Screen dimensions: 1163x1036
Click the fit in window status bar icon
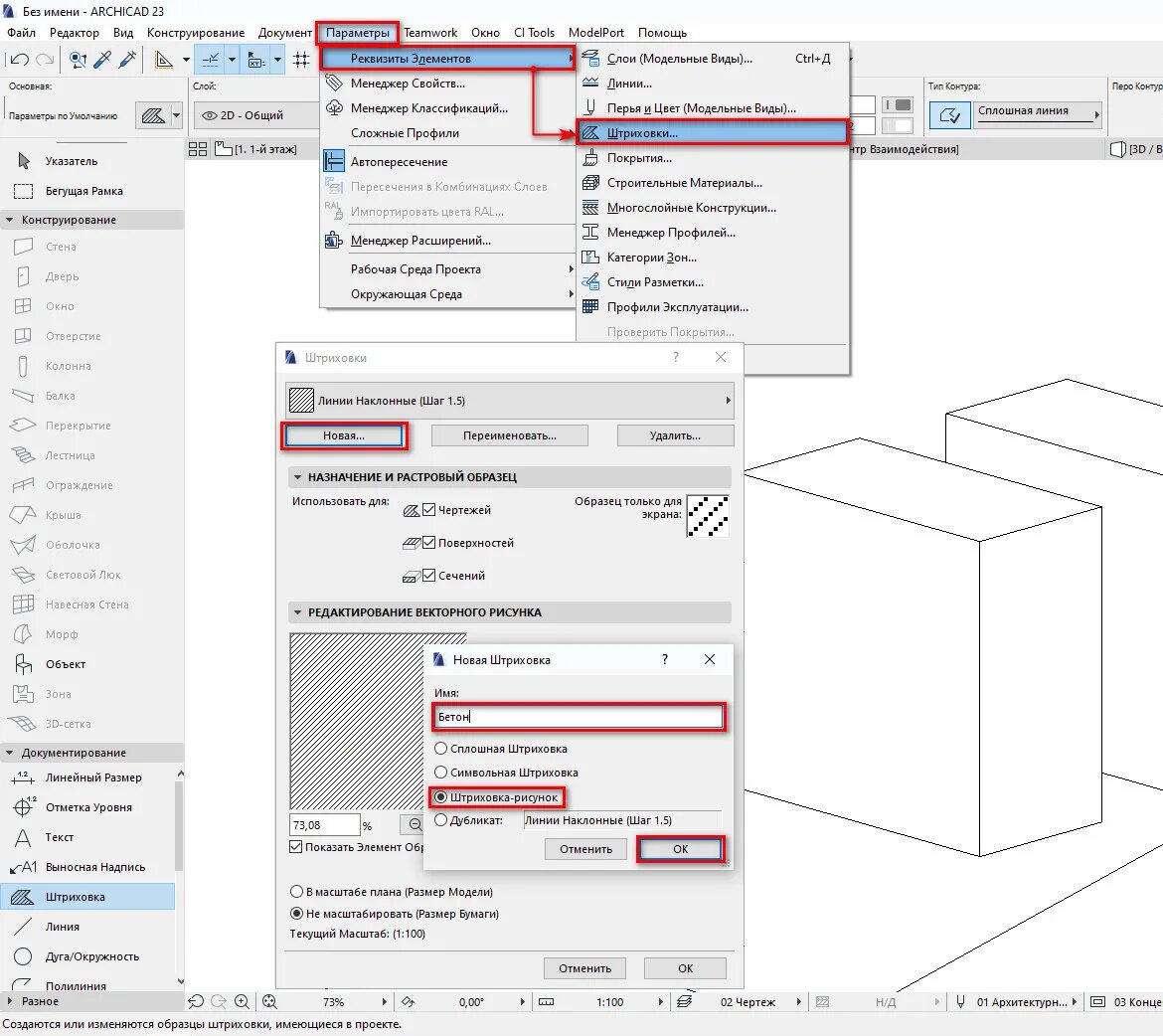point(269,1001)
